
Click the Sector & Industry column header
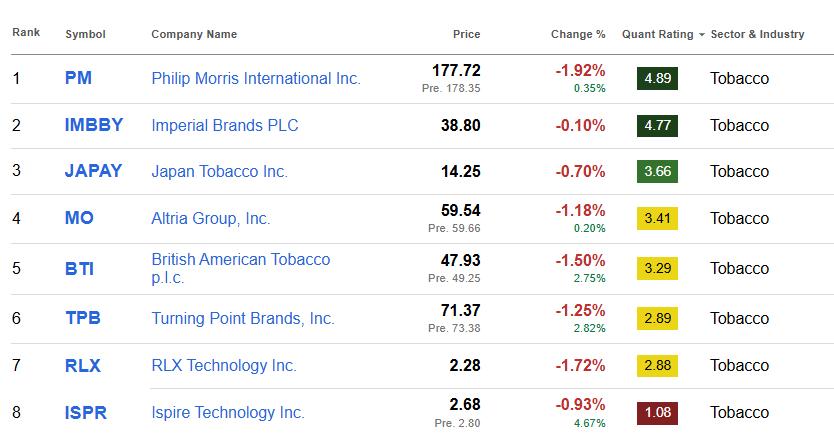757,34
